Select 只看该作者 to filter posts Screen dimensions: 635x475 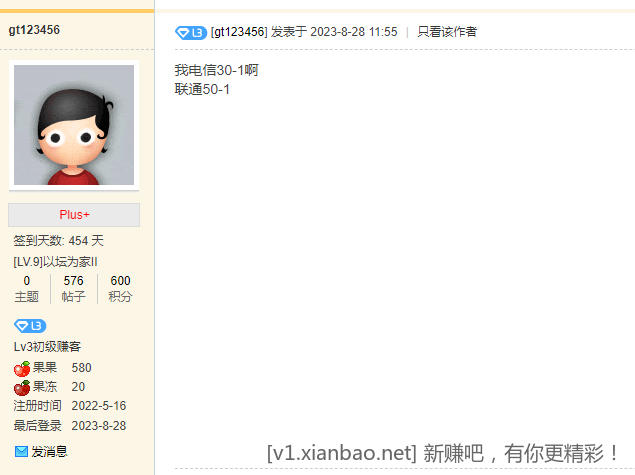(x=447, y=32)
